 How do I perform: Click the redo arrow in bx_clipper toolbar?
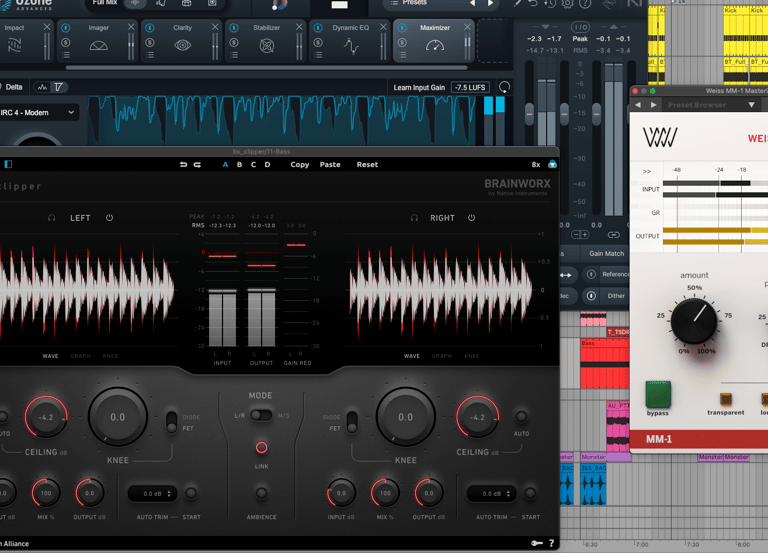197,165
